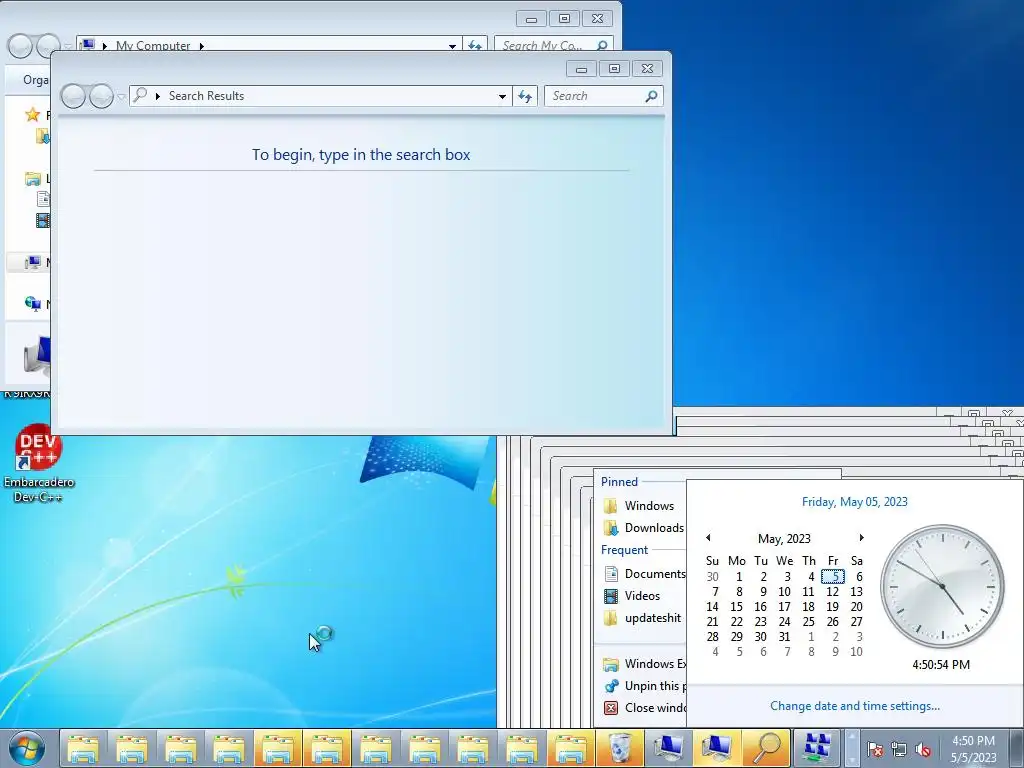Viewport: 1024px width, 768px height.
Task: Click Friday, May 05, 2023 heading
Action: 854,502
